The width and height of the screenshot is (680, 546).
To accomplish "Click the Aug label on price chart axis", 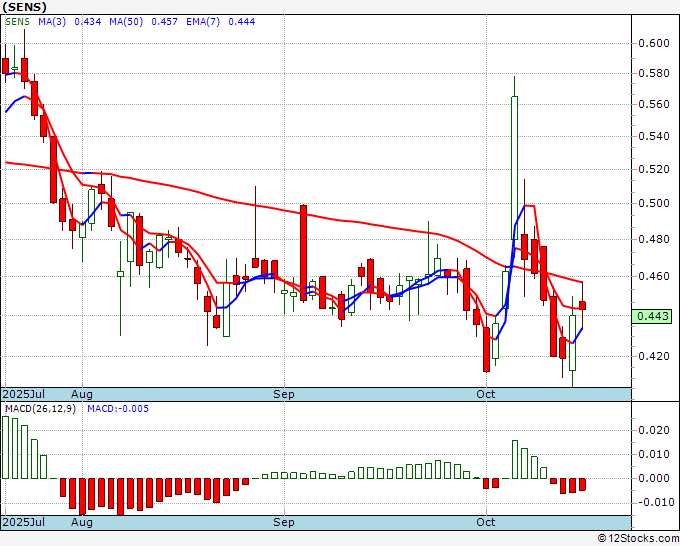I will tap(82, 395).
